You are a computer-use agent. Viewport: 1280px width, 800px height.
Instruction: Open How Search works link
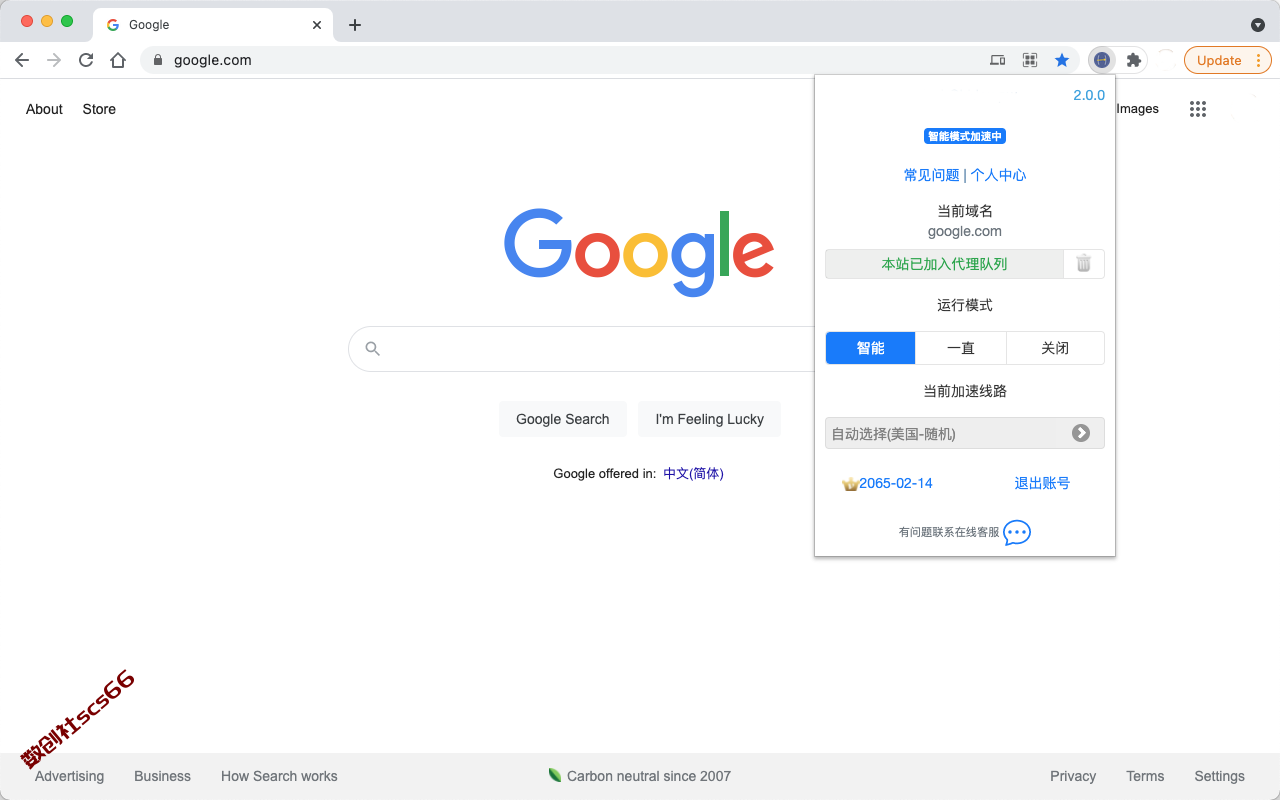click(279, 776)
